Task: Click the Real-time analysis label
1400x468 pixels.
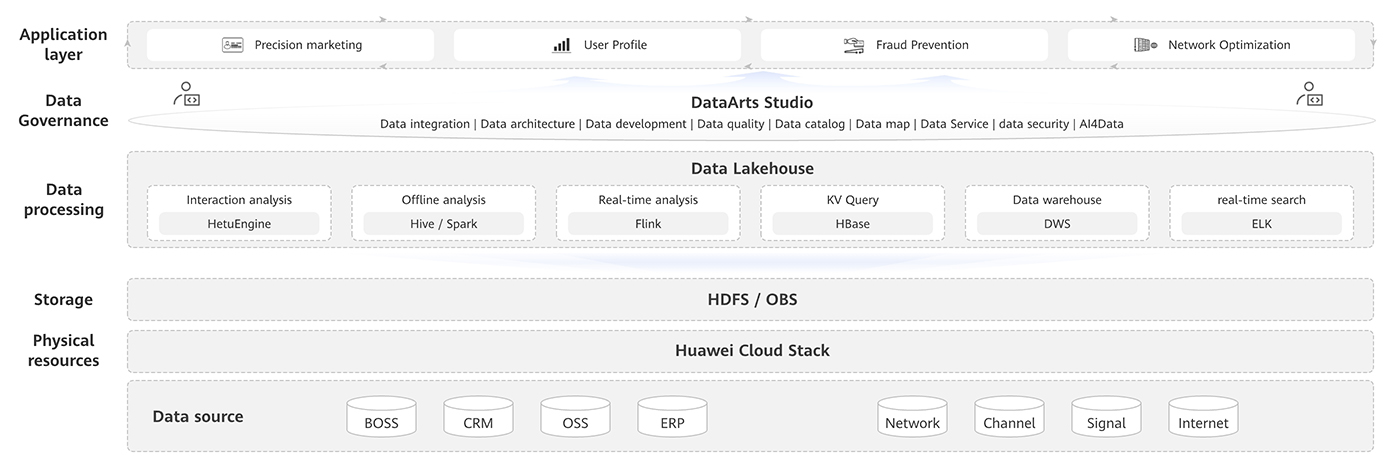Action: coord(648,200)
